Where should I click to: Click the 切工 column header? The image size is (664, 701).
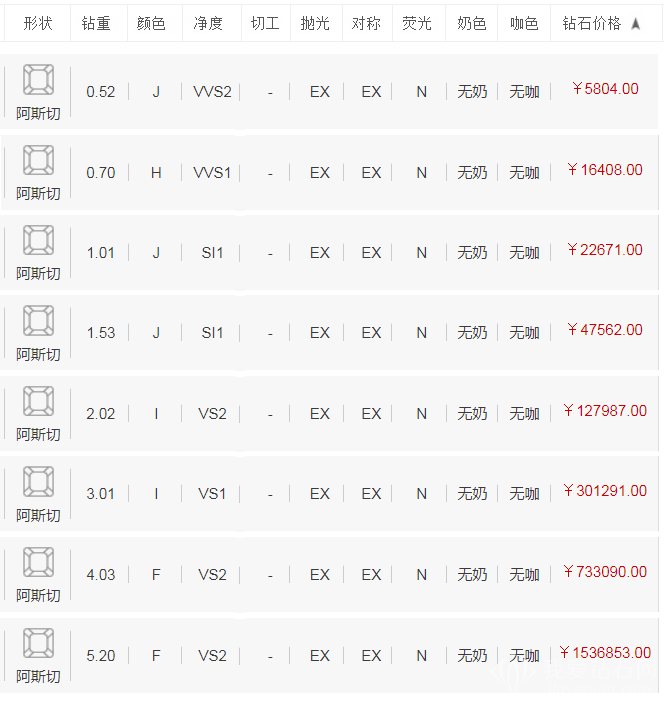pos(265,23)
